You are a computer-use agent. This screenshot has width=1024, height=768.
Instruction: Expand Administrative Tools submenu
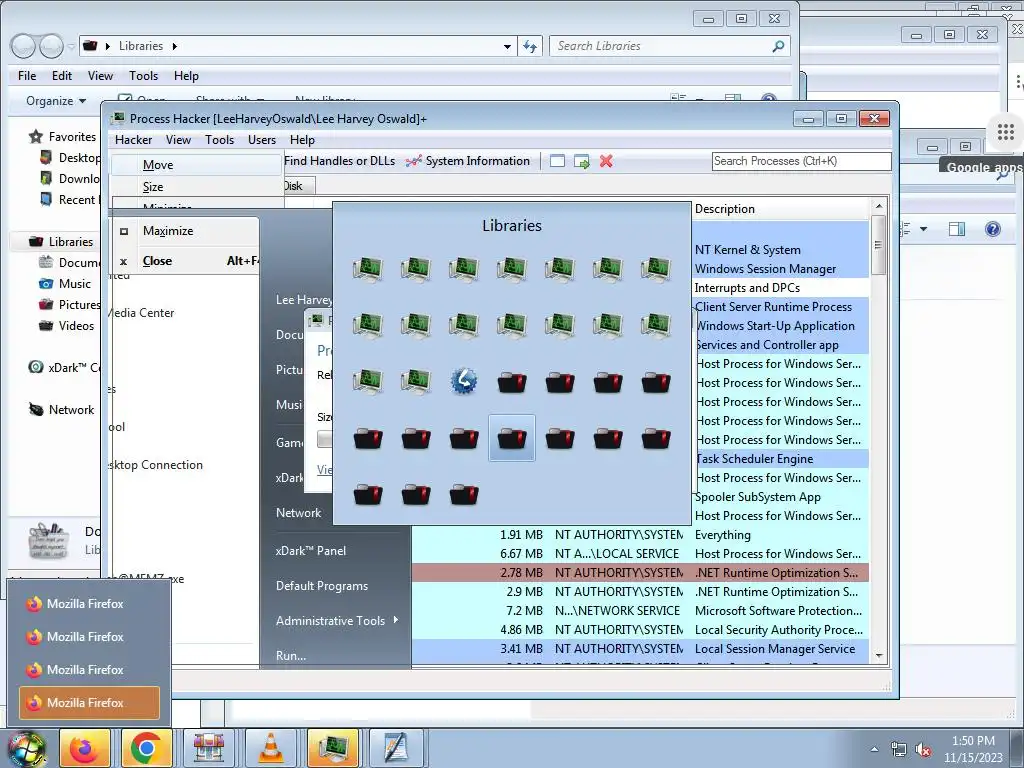(x=337, y=621)
